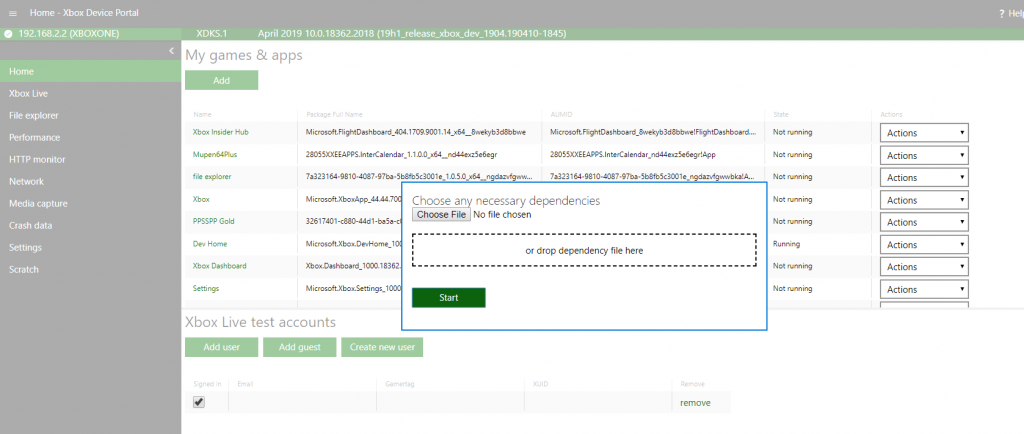The width and height of the screenshot is (1024, 434).
Task: Click the drop dependency file area
Action: point(584,250)
